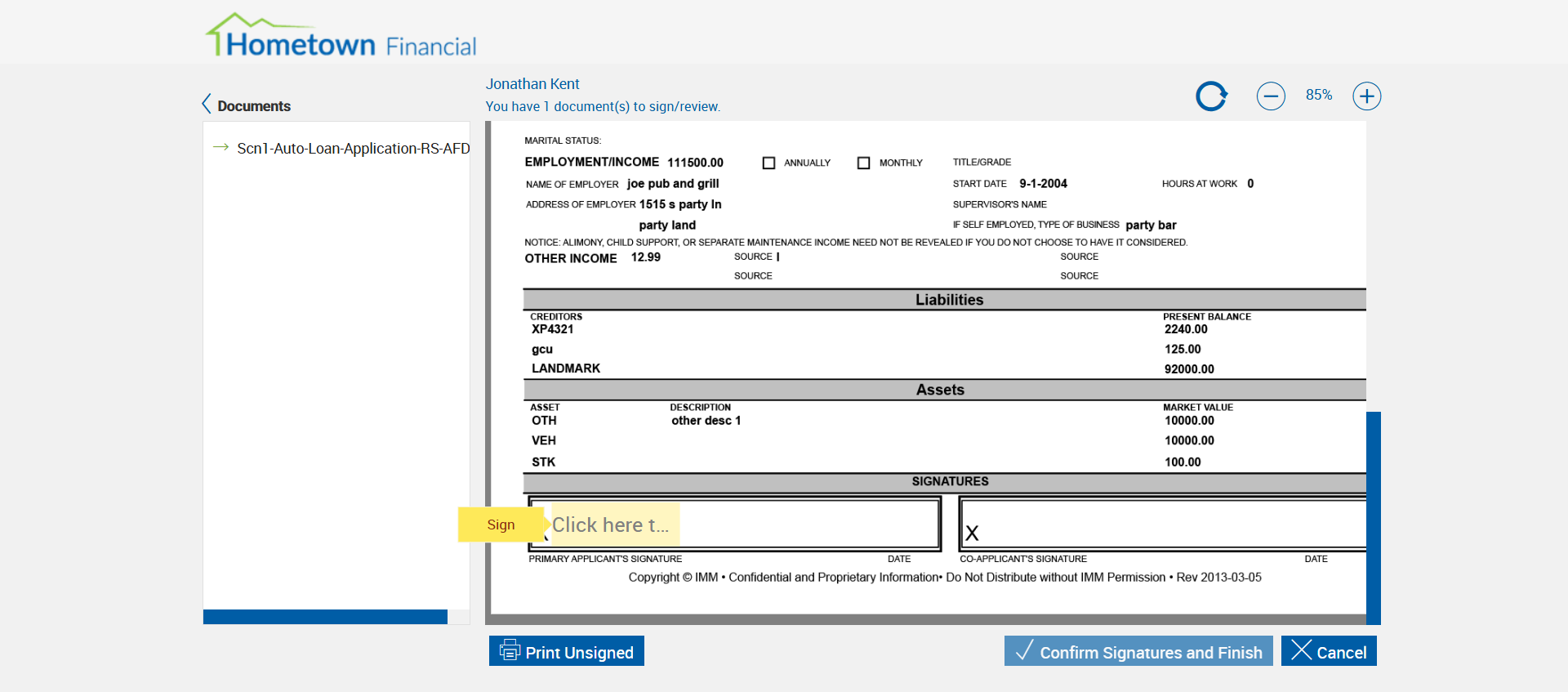Click the yellow Sign tag
Image resolution: width=1568 pixels, height=692 pixels.
pos(501,525)
